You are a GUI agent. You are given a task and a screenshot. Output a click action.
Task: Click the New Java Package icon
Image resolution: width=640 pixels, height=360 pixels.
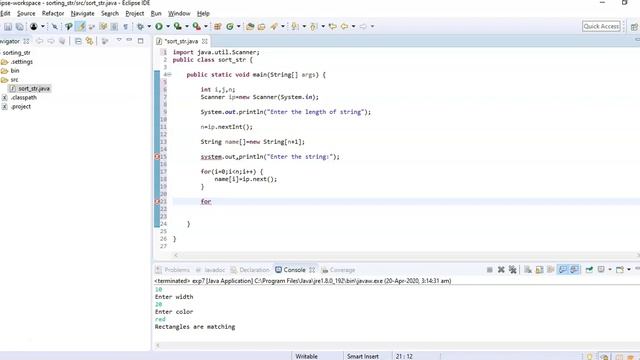[x=218, y=27]
